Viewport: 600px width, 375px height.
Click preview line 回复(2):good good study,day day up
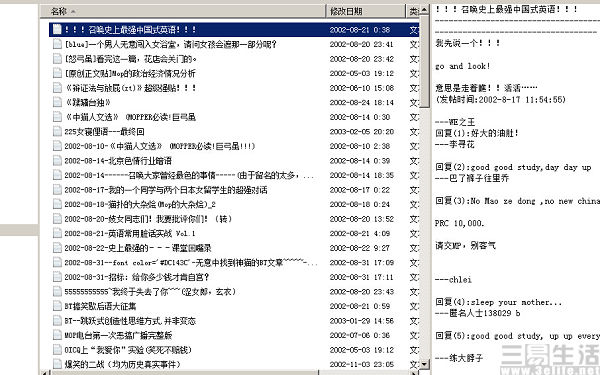[513, 167]
